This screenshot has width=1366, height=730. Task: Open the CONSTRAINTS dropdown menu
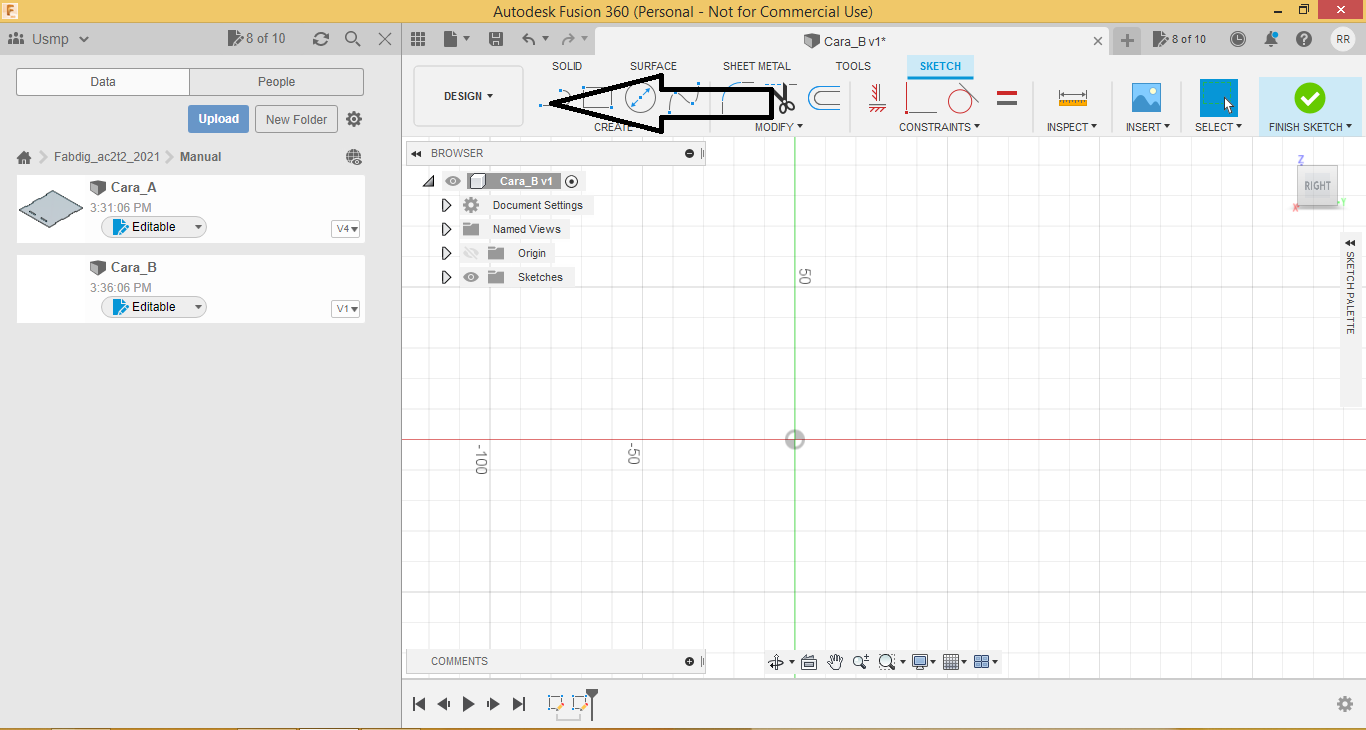[939, 127]
